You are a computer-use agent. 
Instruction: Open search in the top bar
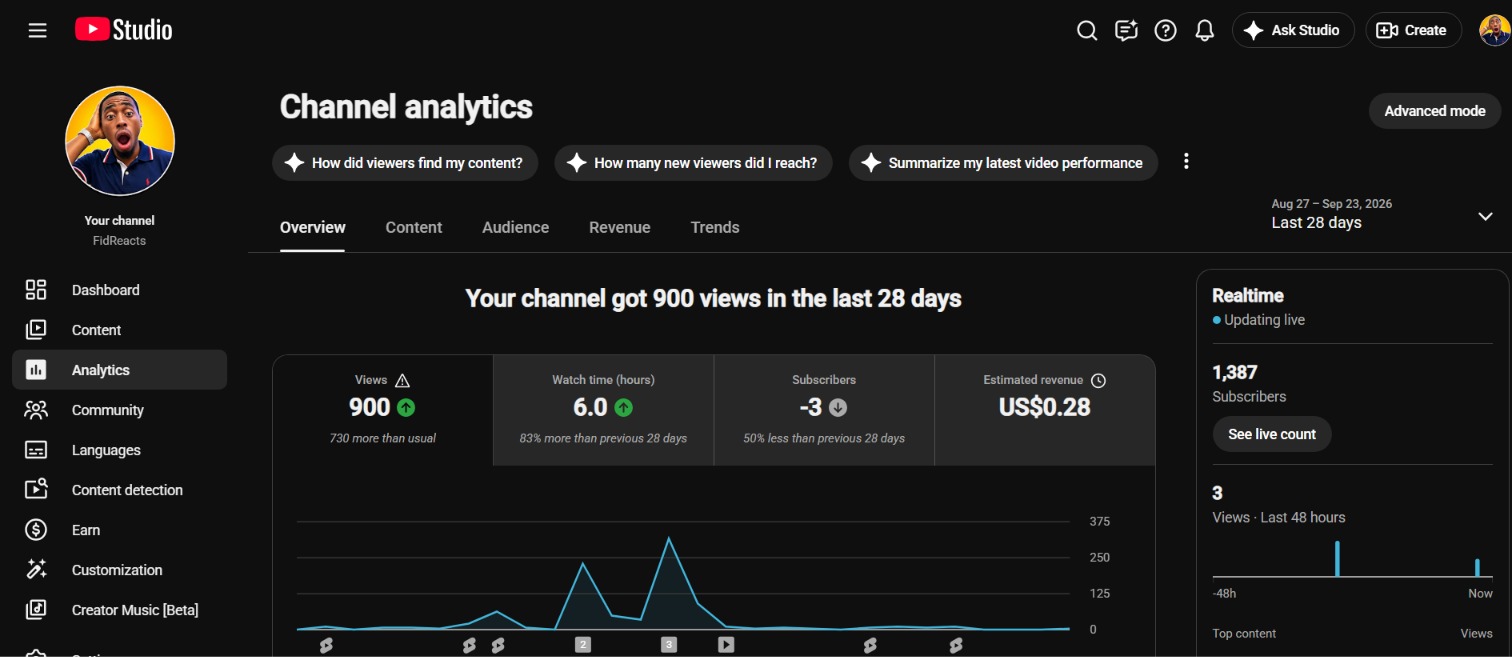pos(1087,30)
